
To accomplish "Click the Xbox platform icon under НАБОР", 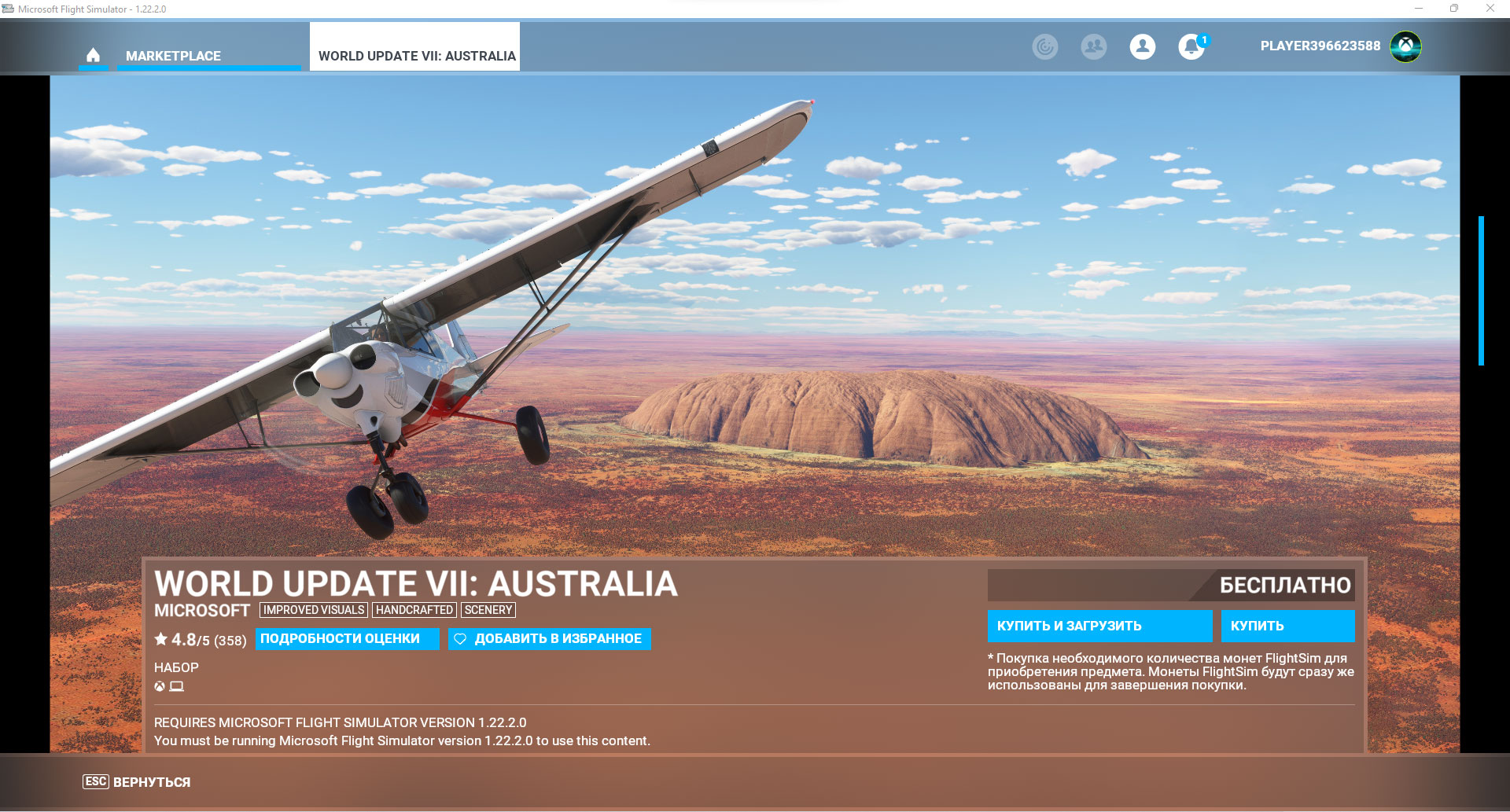I will point(160,686).
